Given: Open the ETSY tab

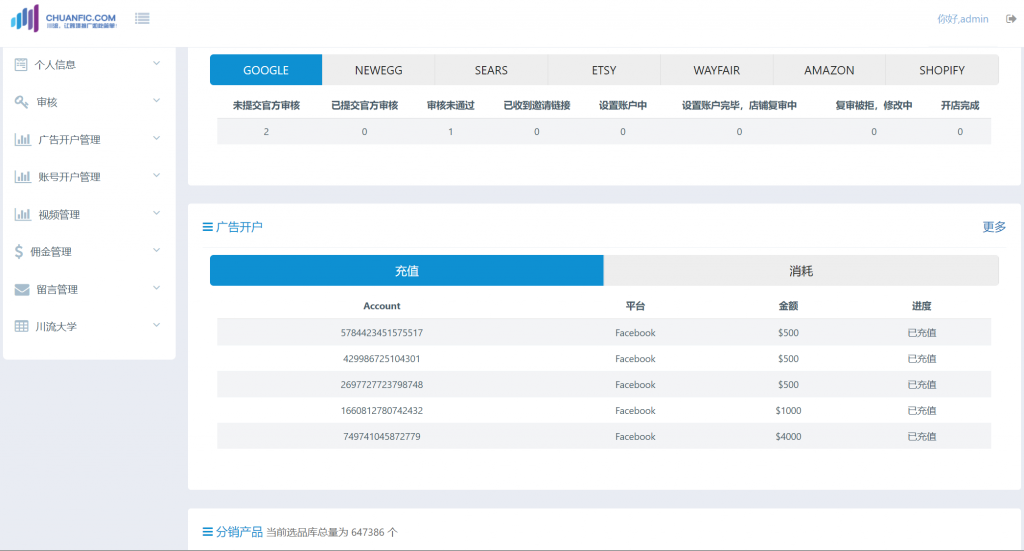Looking at the screenshot, I should (604, 70).
